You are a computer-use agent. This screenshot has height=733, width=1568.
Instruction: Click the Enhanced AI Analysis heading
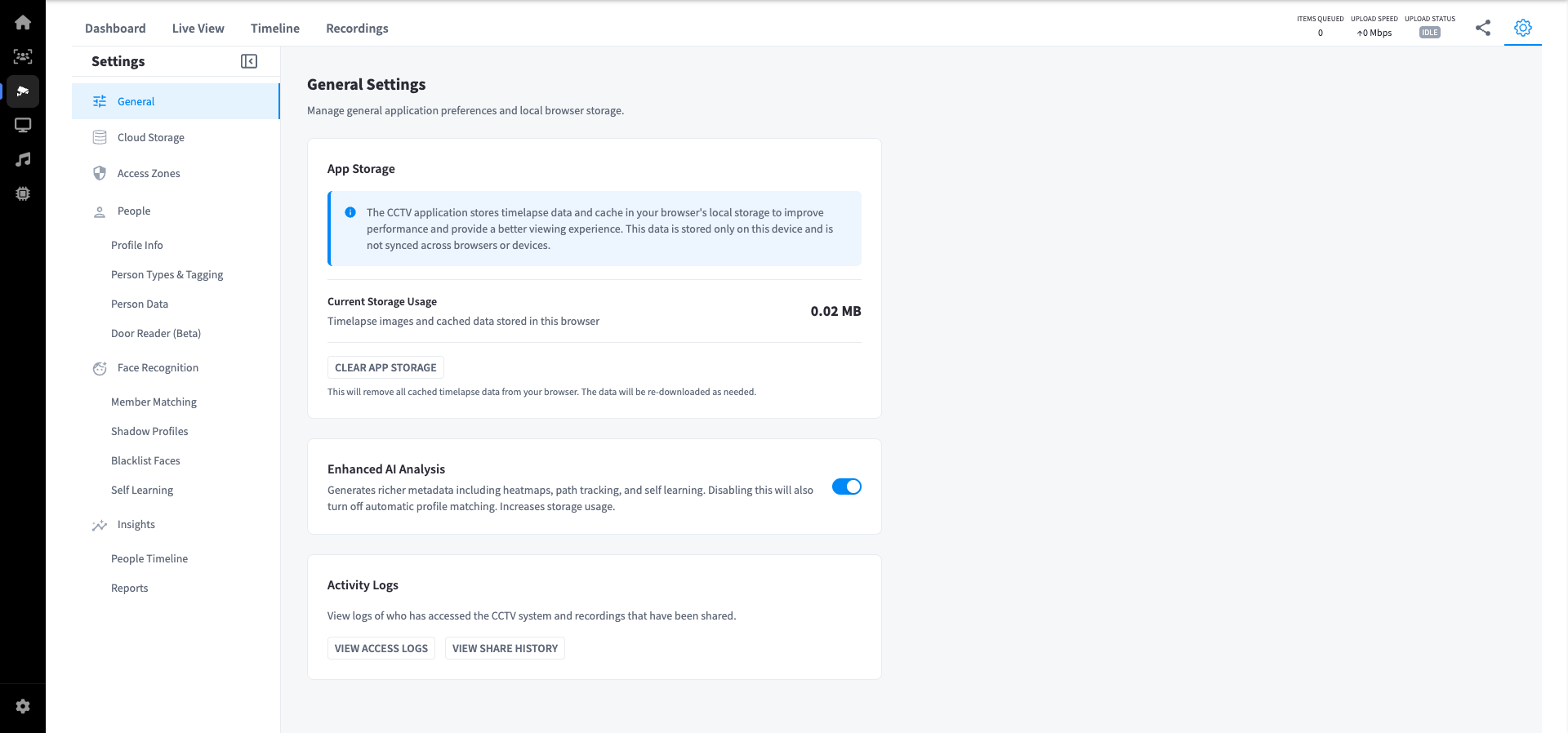[x=386, y=469]
